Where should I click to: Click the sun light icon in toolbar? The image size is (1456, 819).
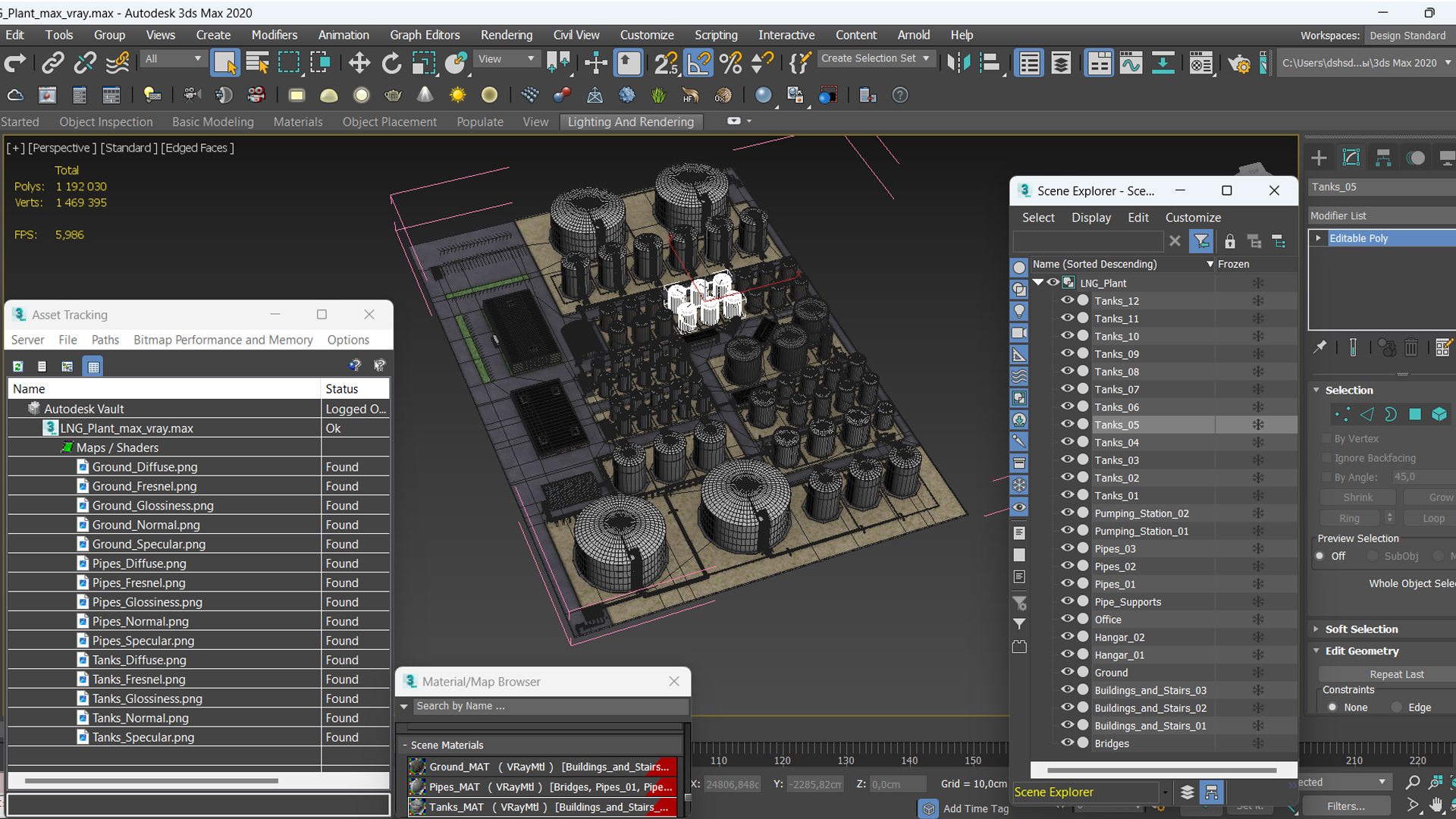(457, 95)
